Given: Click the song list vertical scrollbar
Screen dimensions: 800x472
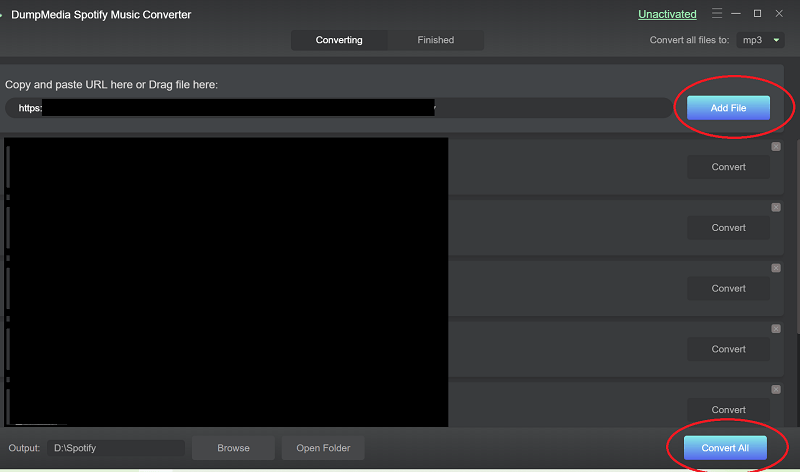Looking at the screenshot, I should pos(798,237).
